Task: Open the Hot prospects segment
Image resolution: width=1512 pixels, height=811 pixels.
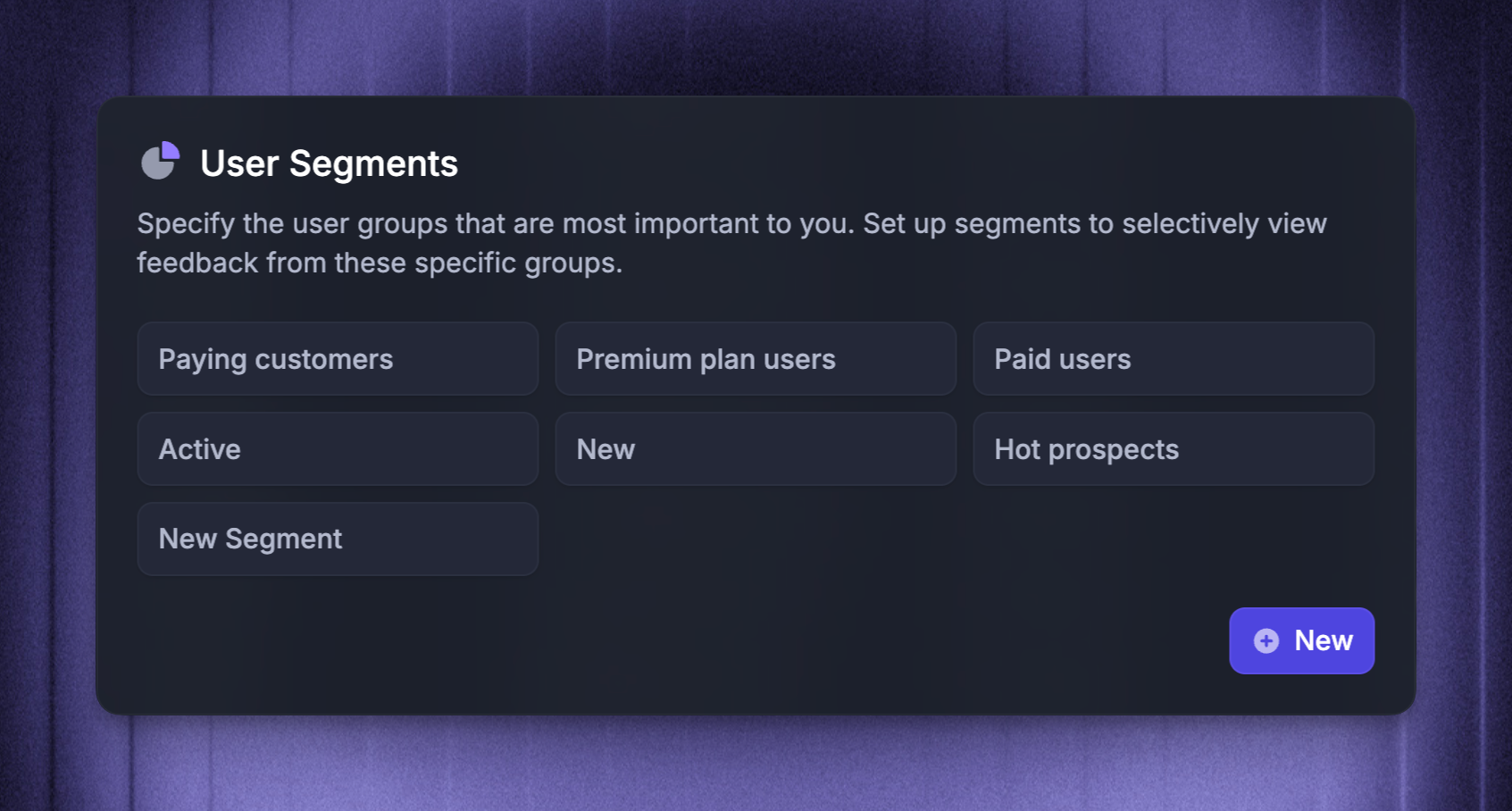Action: pos(1174,449)
